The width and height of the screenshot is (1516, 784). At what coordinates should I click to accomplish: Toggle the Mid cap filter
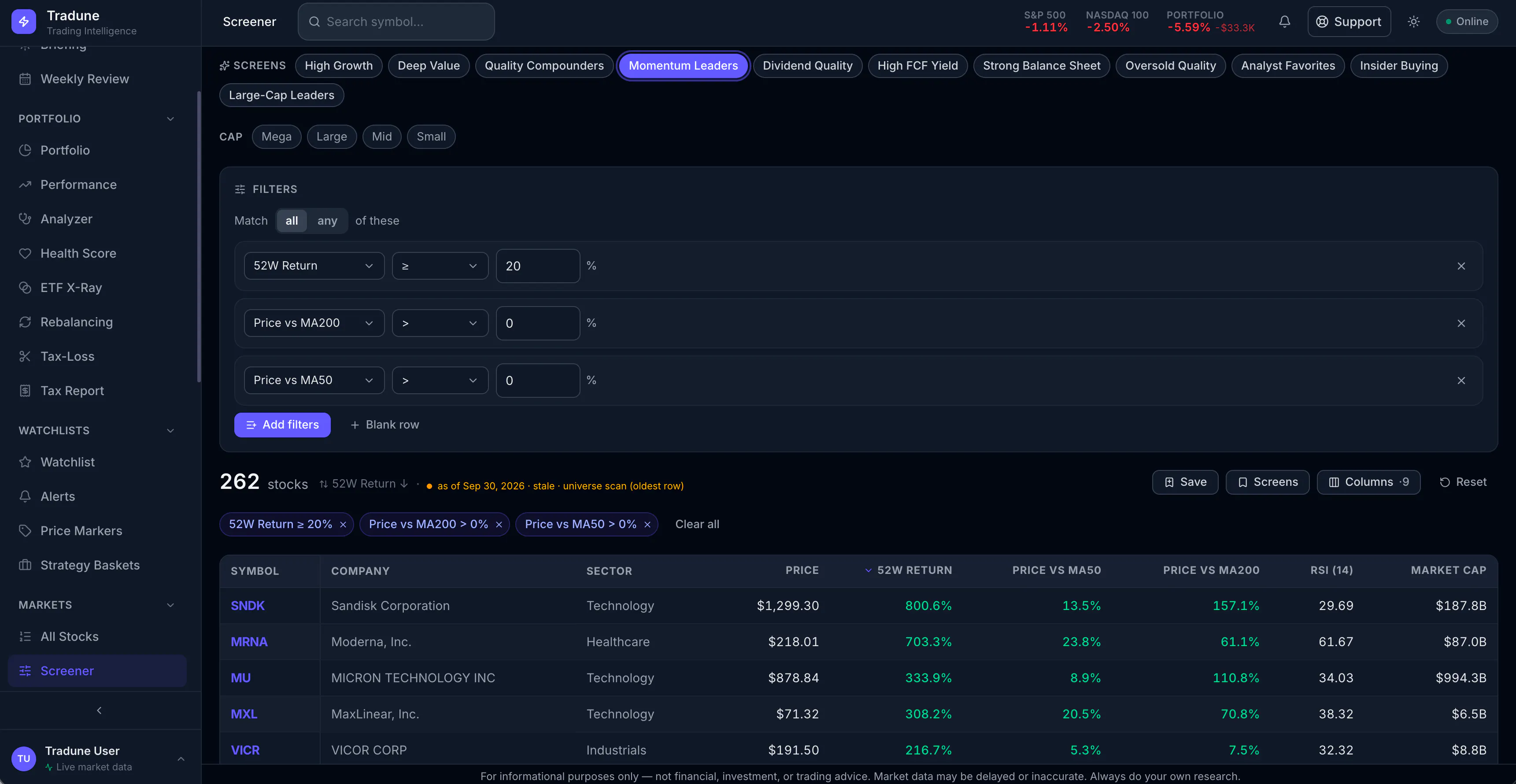tap(381, 137)
